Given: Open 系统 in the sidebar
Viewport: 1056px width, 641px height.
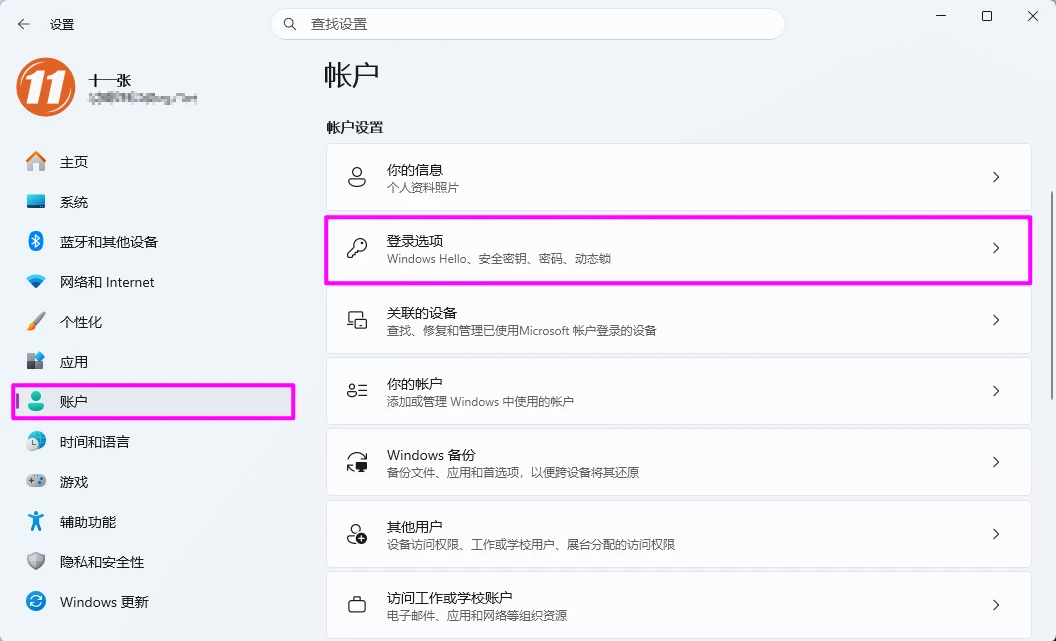Looking at the screenshot, I should (154, 202).
